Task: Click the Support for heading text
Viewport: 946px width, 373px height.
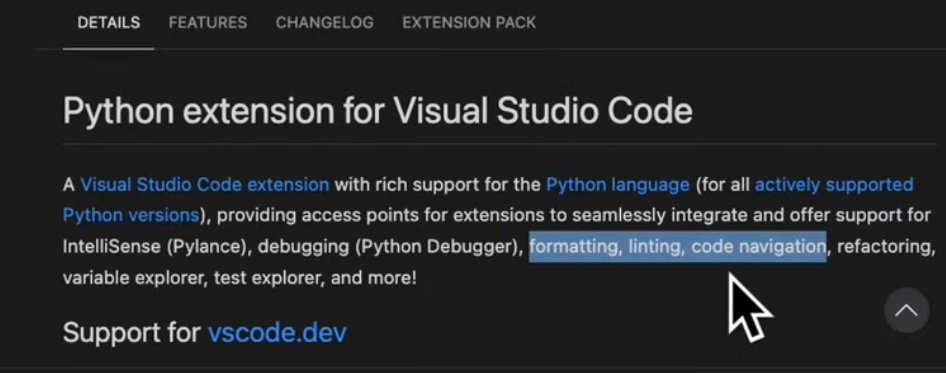Action: click(132, 332)
